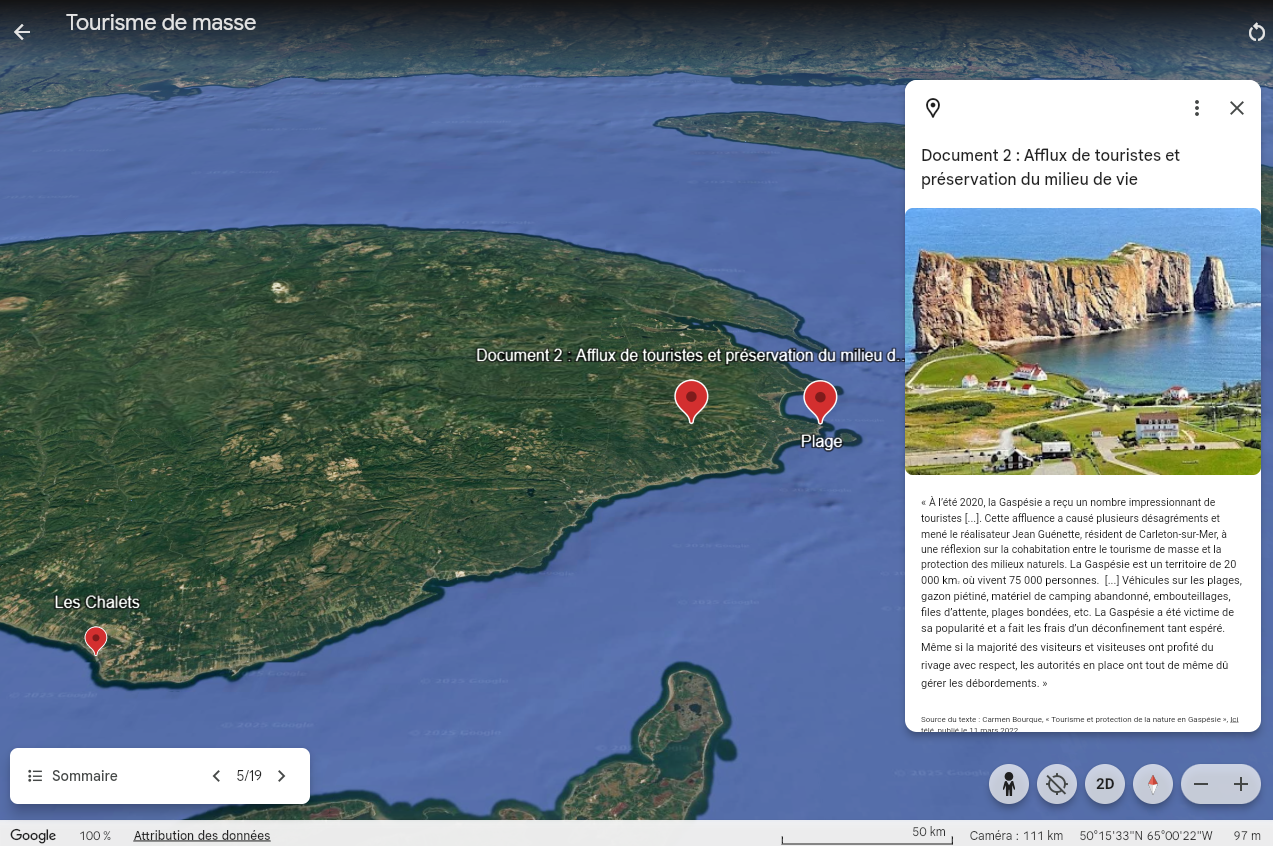Select the Les Chalets map pin
Viewport: 1273px width, 846px height.
[96, 639]
